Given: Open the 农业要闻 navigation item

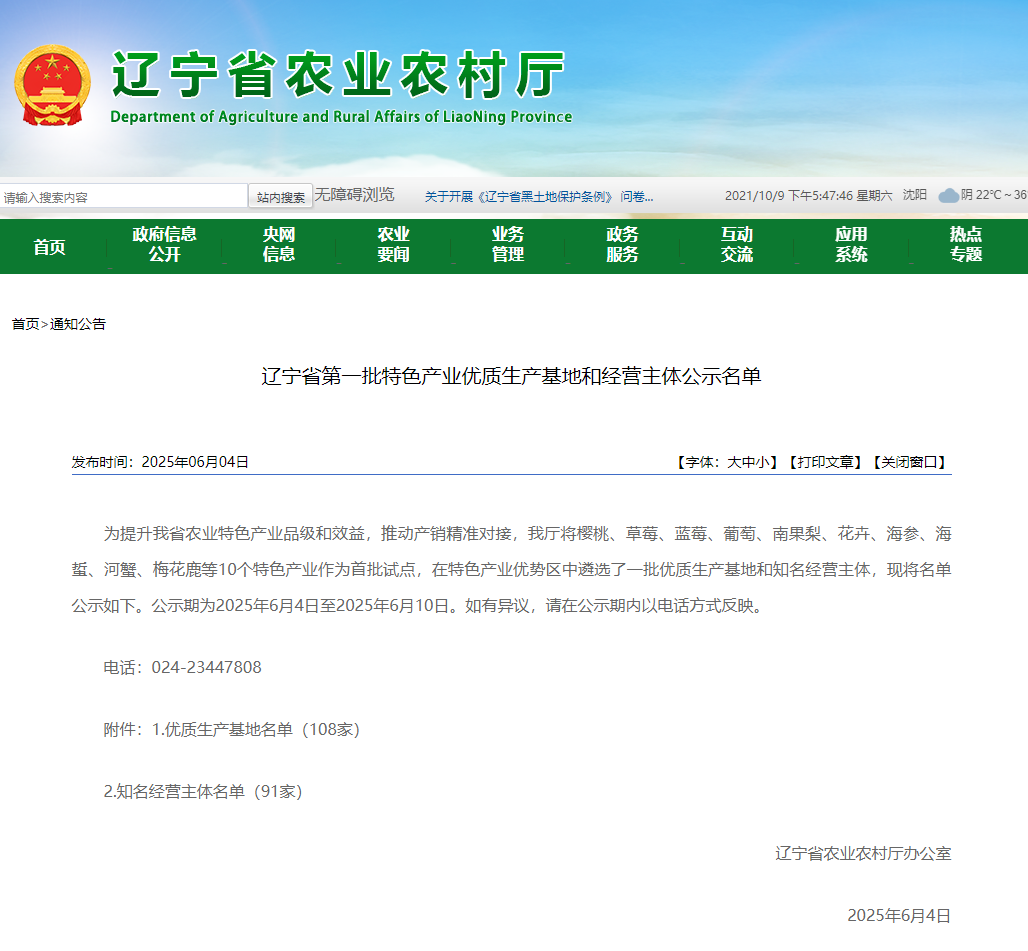Looking at the screenshot, I should [x=393, y=245].
